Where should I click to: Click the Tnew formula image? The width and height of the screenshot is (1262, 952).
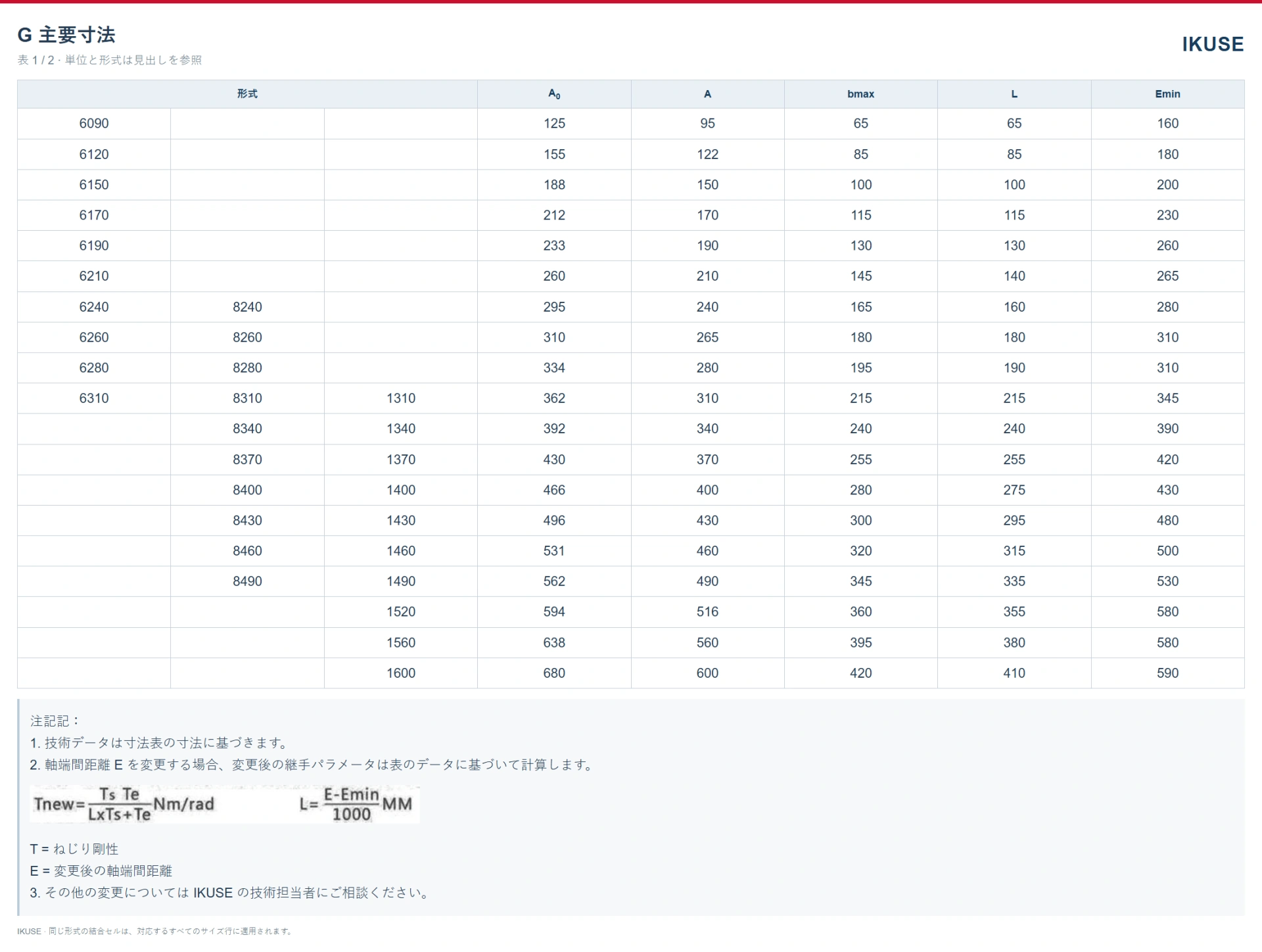click(x=125, y=804)
